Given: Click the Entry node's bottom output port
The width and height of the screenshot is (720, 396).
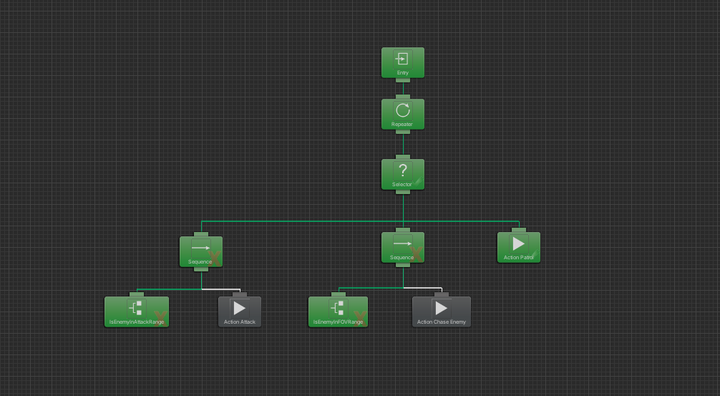Looking at the screenshot, I should (403, 80).
